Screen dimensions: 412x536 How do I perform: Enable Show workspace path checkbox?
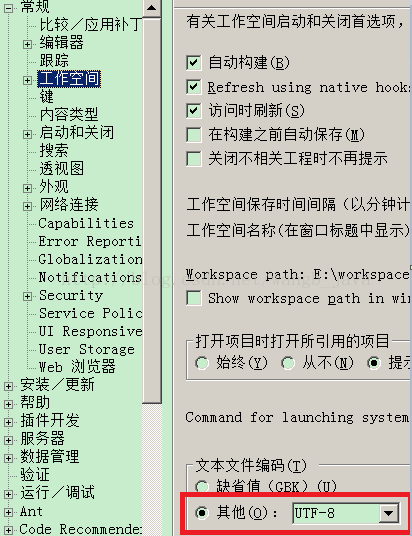(194, 298)
